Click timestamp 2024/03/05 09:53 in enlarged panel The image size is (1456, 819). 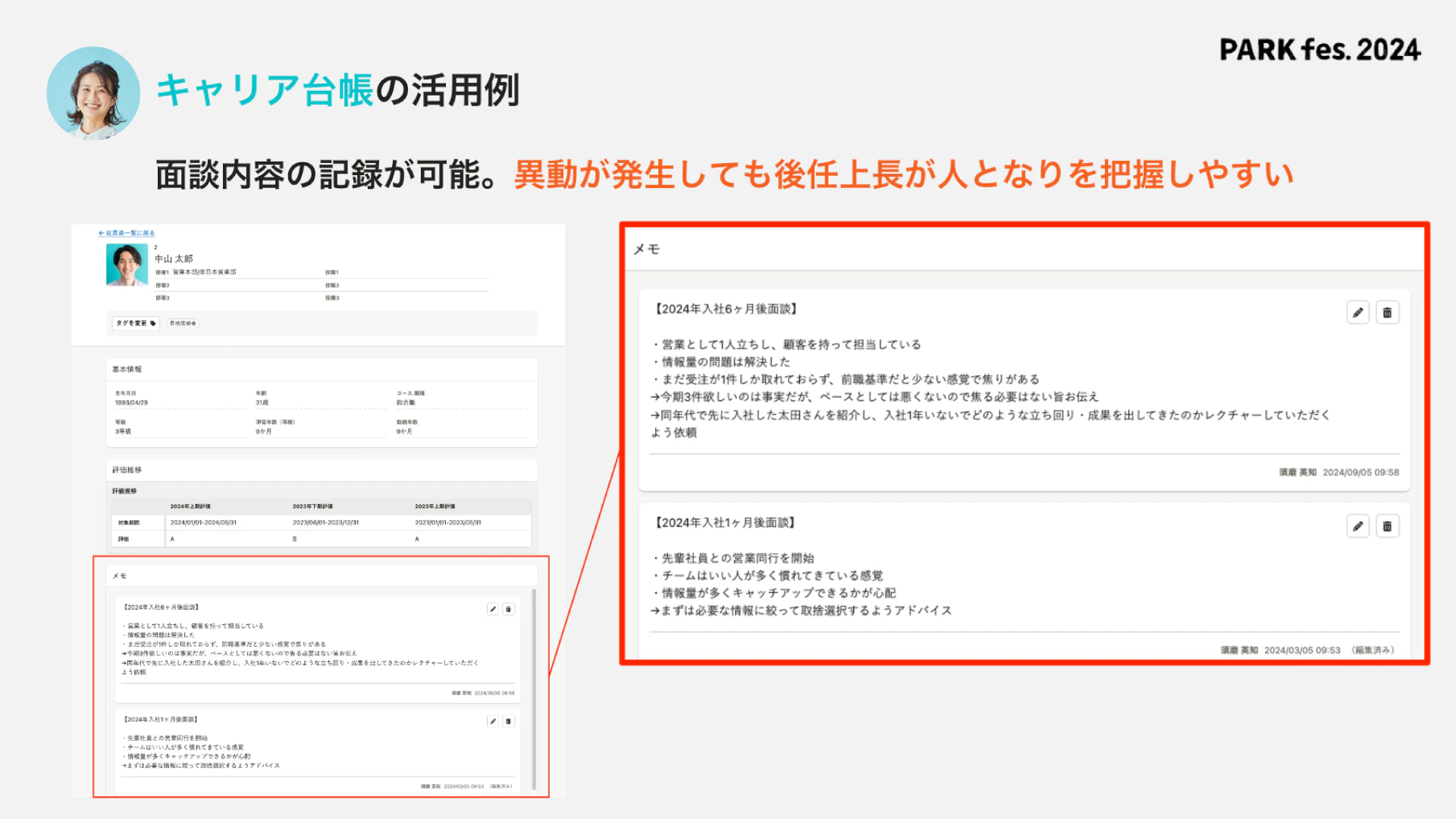[x=1302, y=651]
